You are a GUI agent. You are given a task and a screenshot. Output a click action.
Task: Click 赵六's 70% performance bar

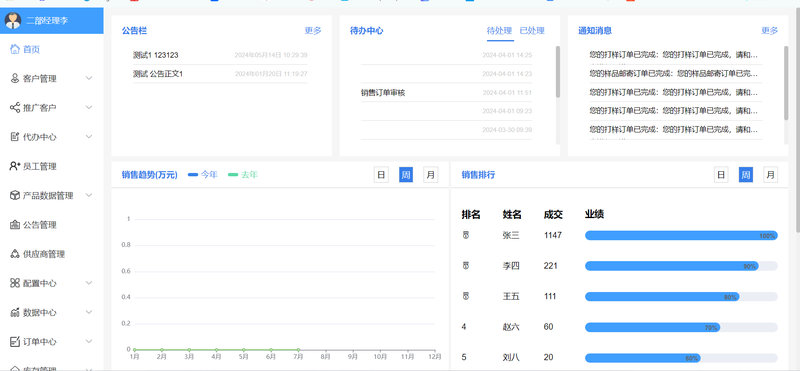point(653,327)
